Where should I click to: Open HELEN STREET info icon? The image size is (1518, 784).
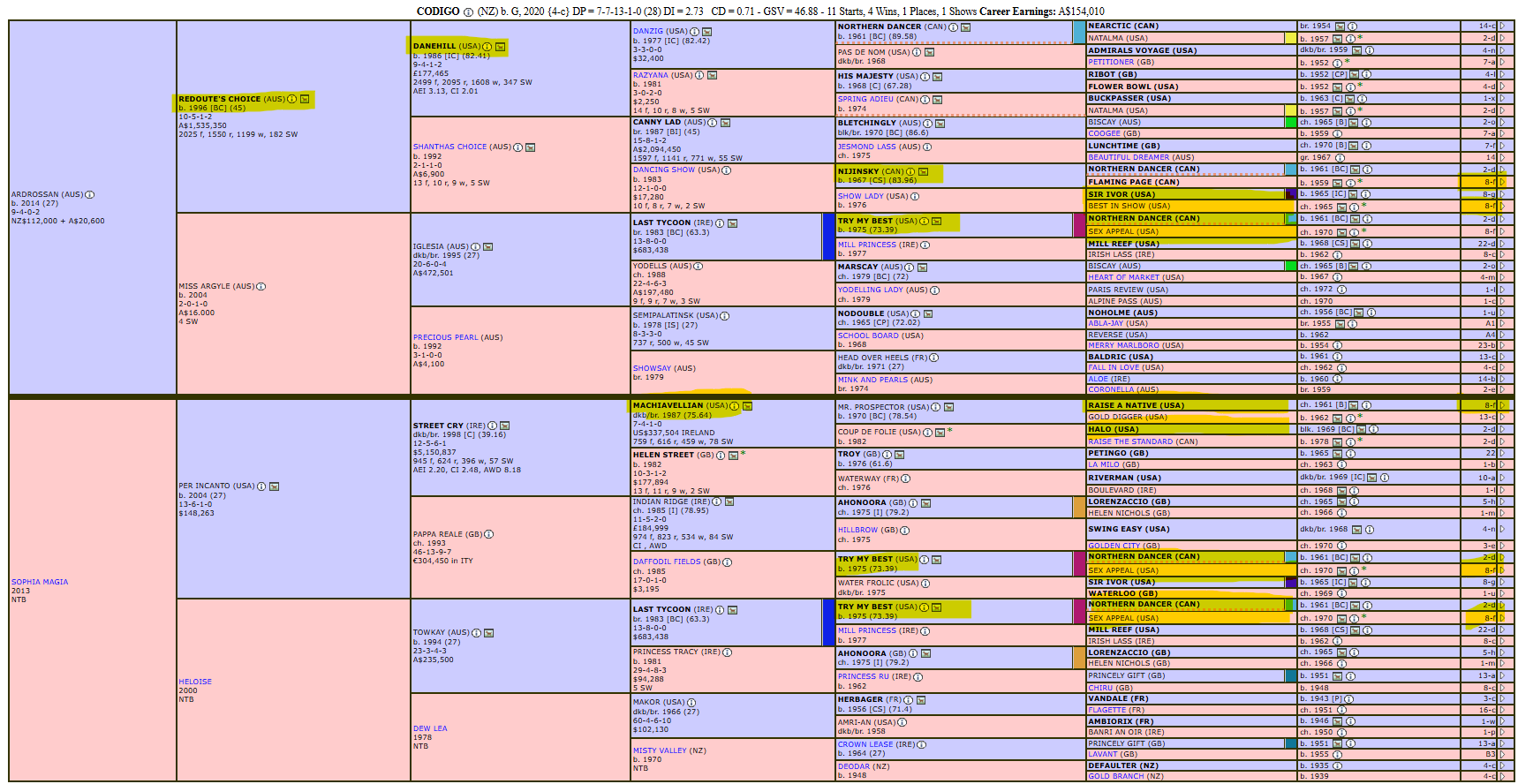coord(720,456)
